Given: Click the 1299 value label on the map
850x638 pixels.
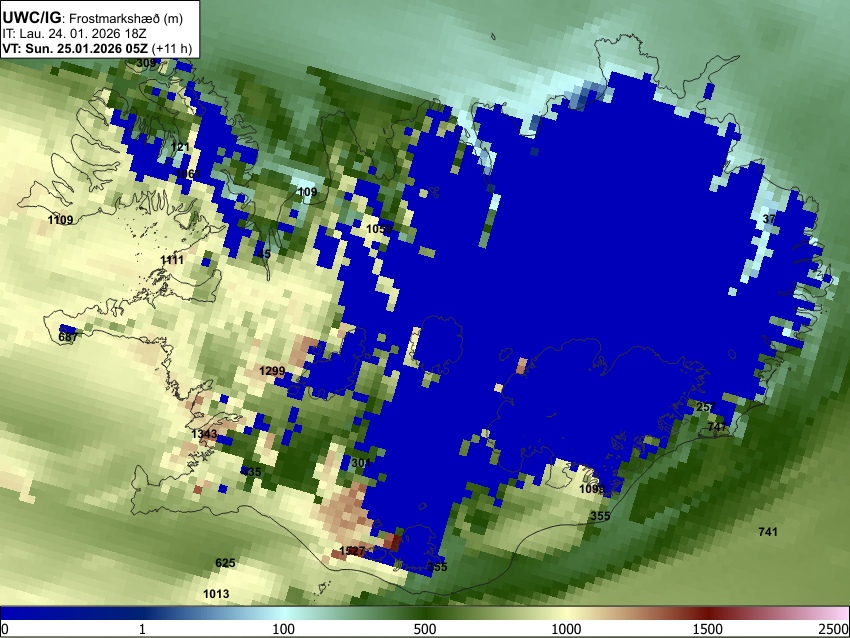Looking at the screenshot, I should point(272,371).
